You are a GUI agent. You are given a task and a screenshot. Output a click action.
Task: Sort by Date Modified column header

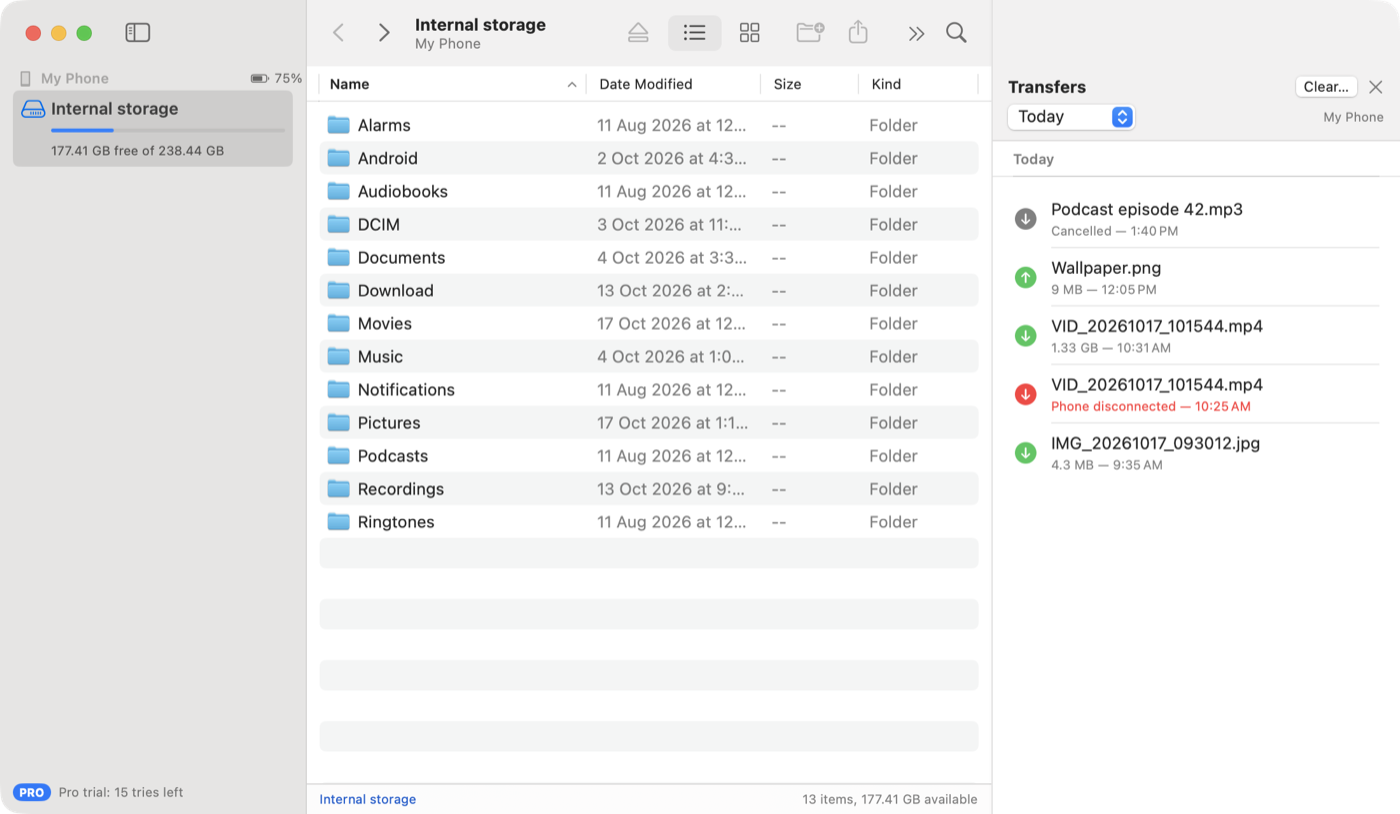pos(673,84)
